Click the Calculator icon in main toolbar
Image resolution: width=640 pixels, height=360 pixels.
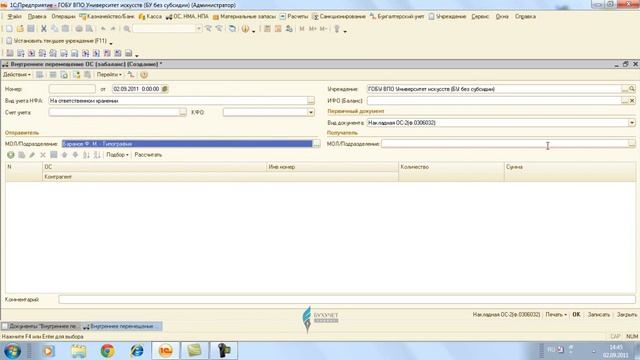point(267,29)
